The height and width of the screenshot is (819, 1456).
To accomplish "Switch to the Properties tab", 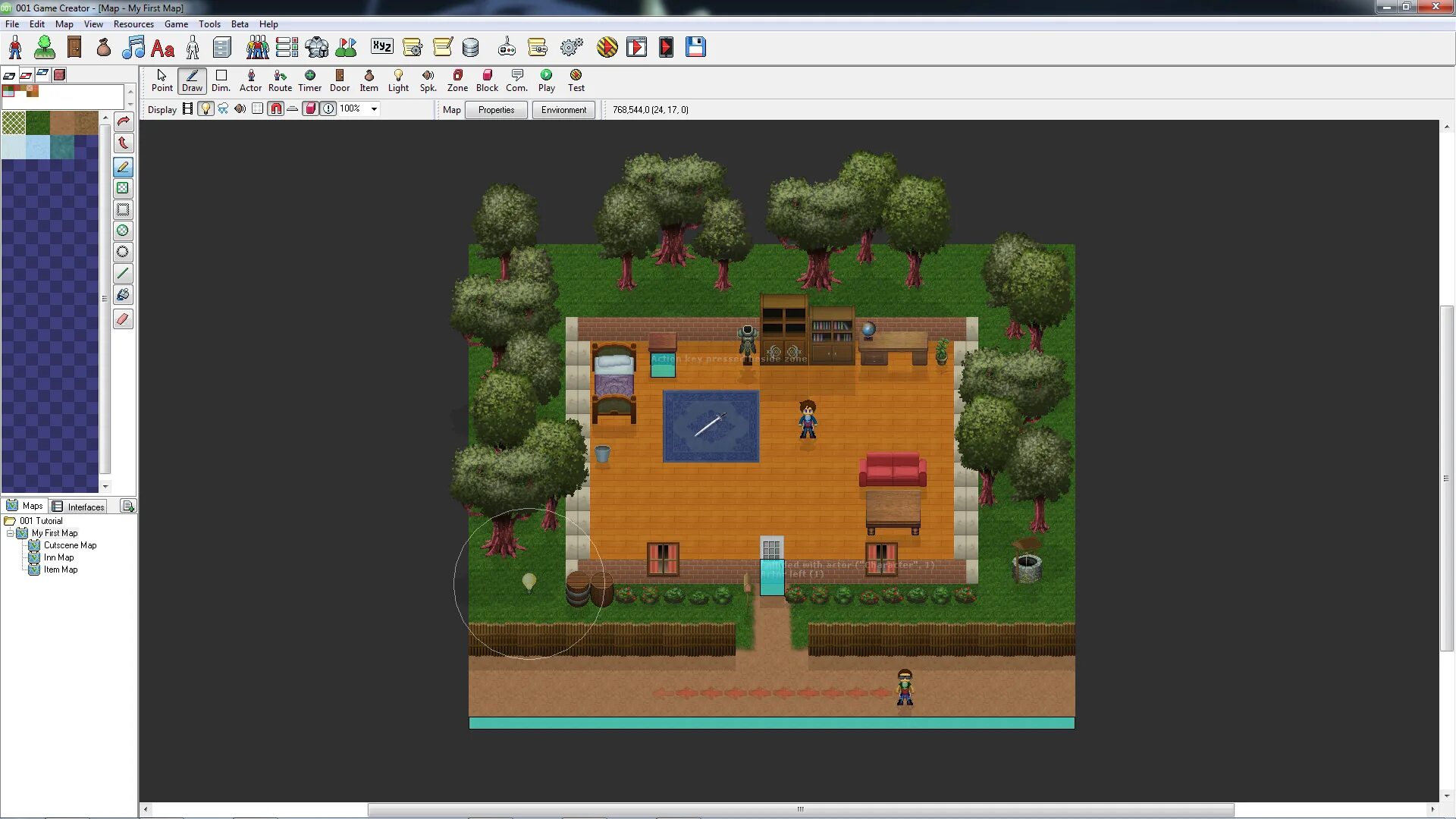I will (x=496, y=109).
